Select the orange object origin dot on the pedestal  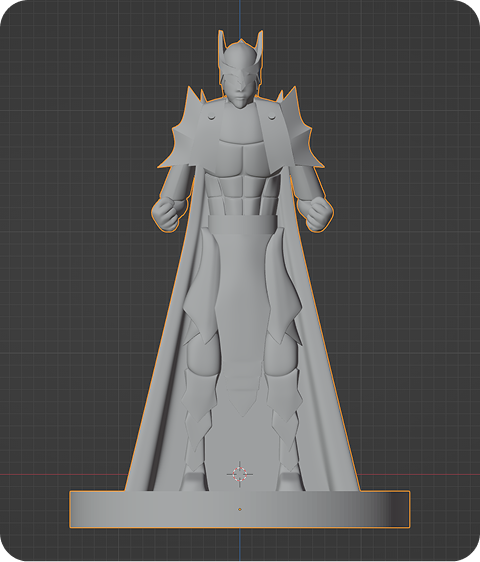pos(240,509)
